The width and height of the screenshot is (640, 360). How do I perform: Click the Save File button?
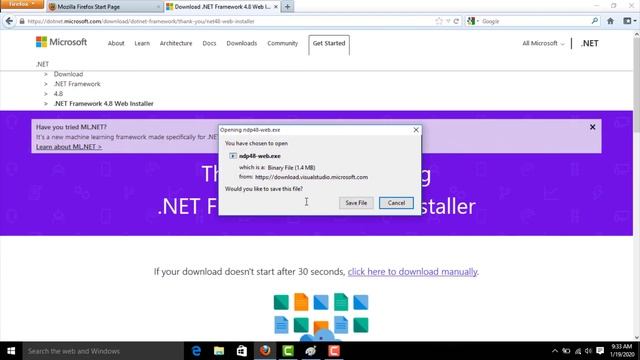click(356, 203)
